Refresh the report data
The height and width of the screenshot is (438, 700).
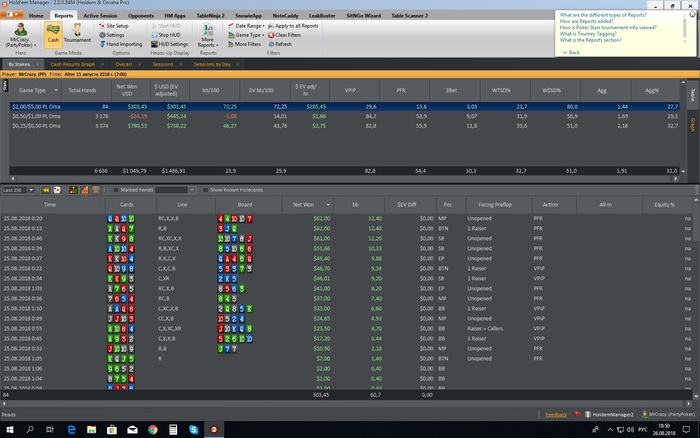(x=280, y=44)
